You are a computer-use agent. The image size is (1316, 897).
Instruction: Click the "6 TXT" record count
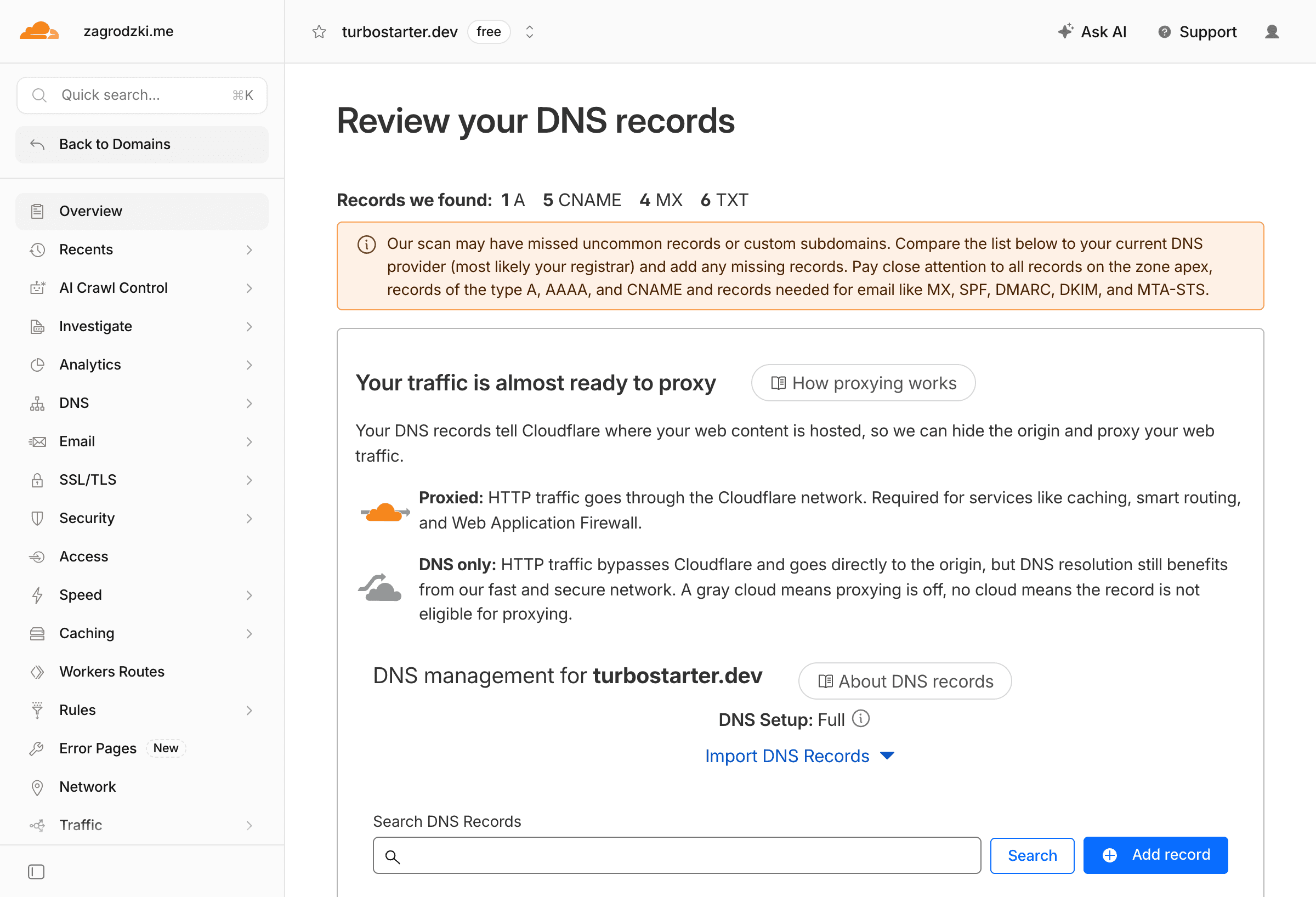click(724, 200)
